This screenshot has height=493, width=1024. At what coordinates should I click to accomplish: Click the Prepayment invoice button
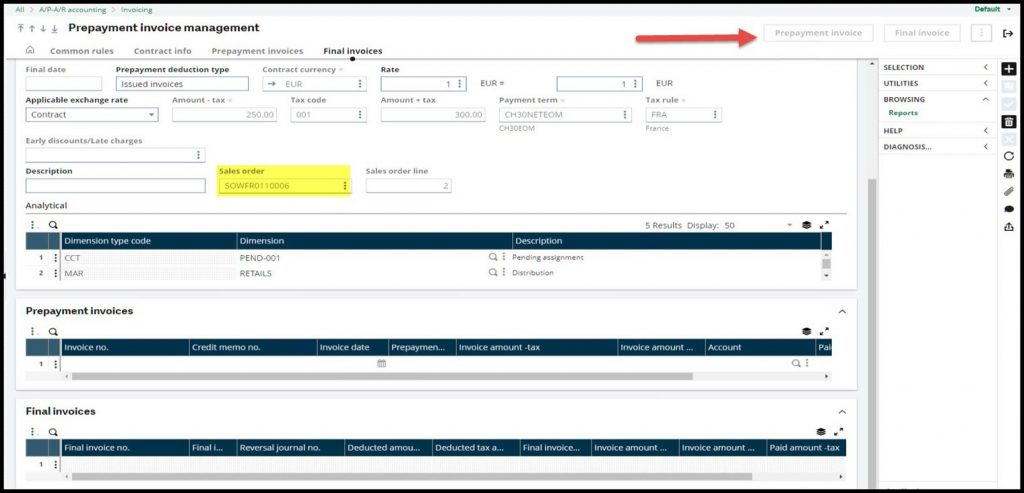coord(818,33)
